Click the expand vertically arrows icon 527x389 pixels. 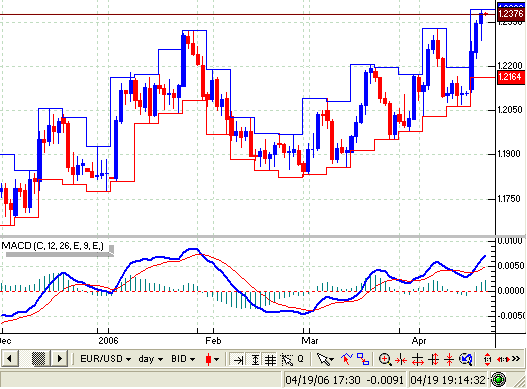pos(434,359)
